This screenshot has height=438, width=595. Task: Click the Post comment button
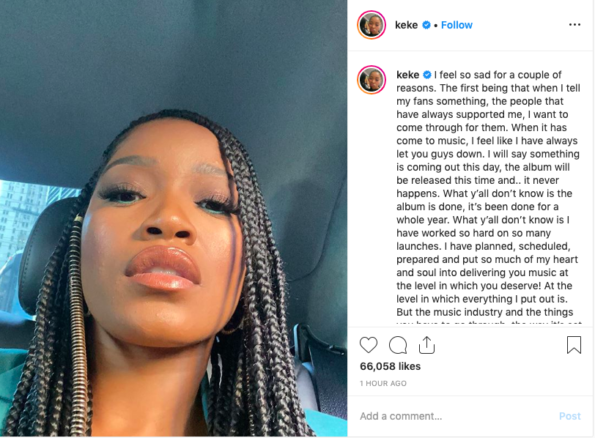coord(570,416)
